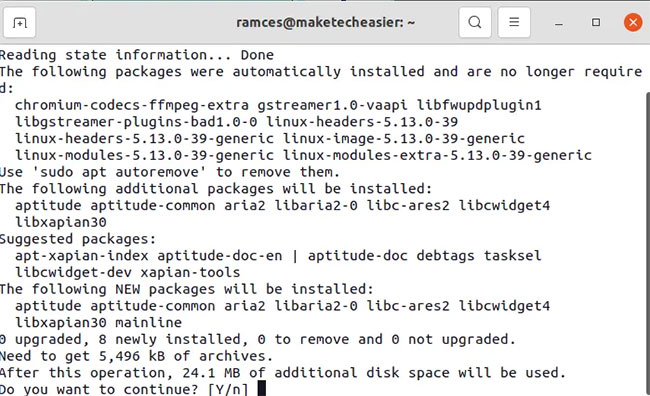650x396 pixels.
Task: Click the chromium-codecs-ffmpeg-extra package name
Action: (x=132, y=105)
